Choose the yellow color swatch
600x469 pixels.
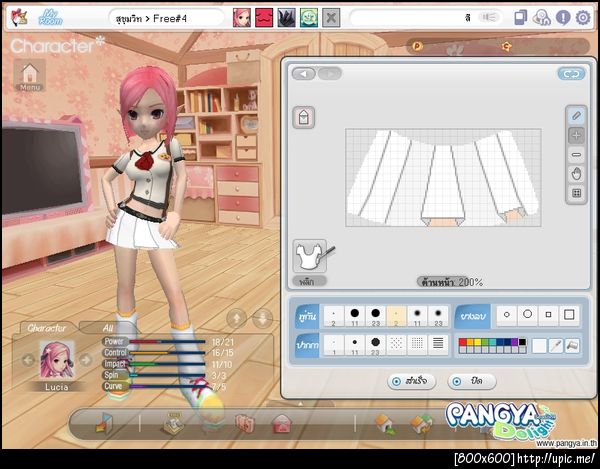(x=477, y=342)
